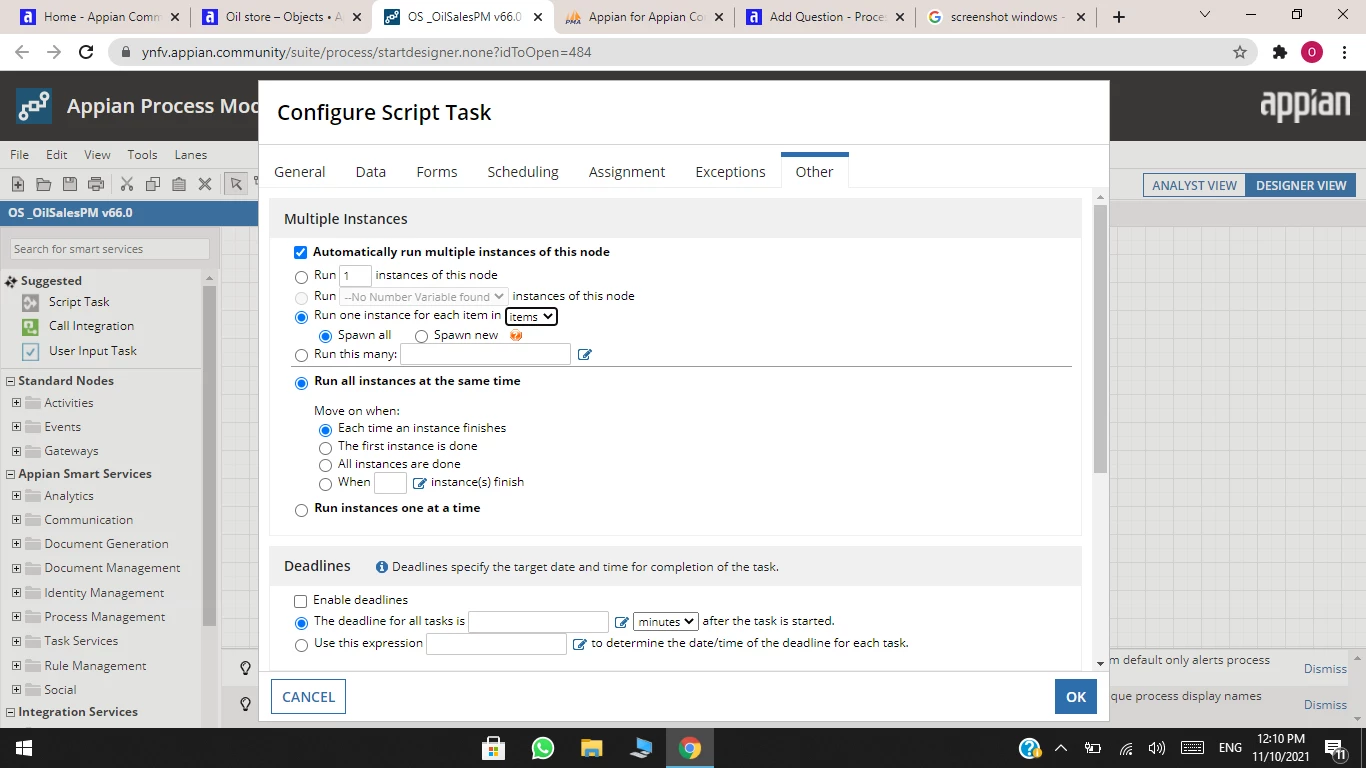This screenshot has height=768, width=1366.
Task: Expand the Activities folder in palette
Action: (x=16, y=403)
